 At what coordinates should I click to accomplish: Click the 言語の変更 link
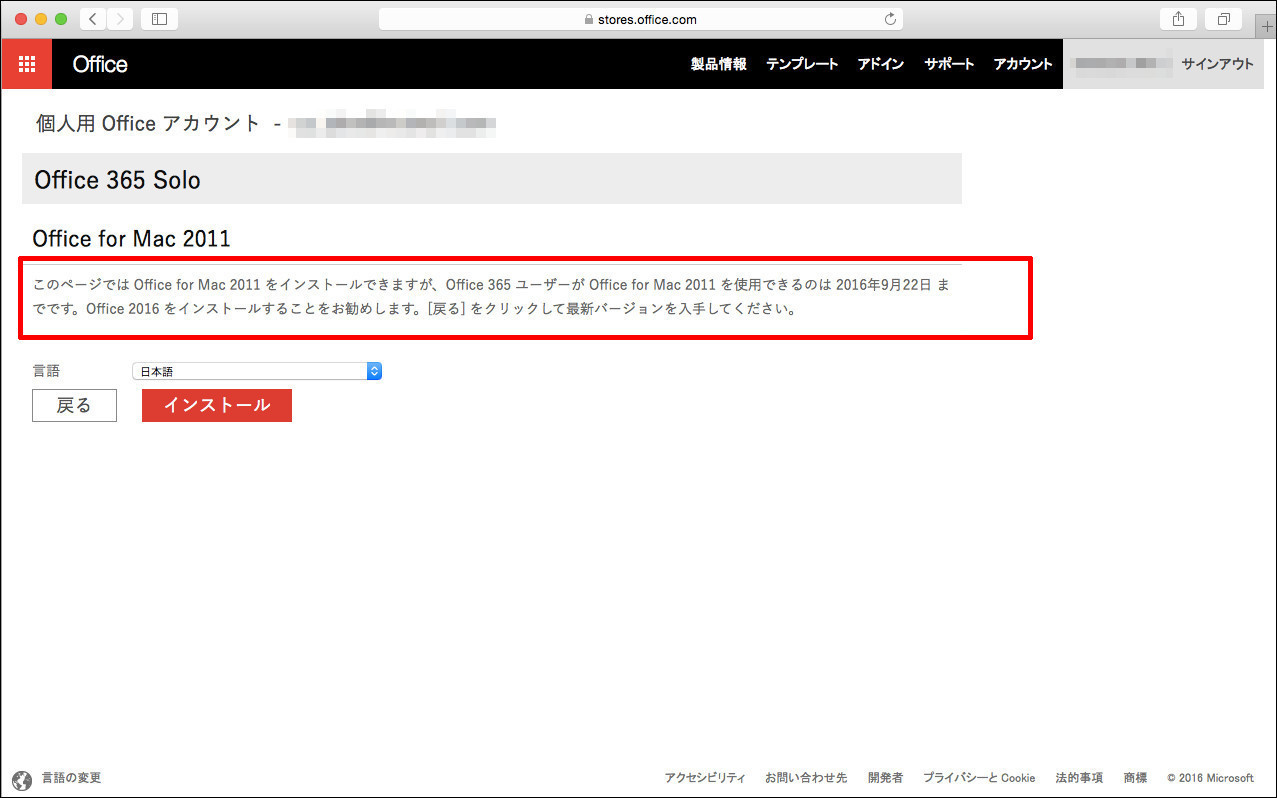[71, 778]
